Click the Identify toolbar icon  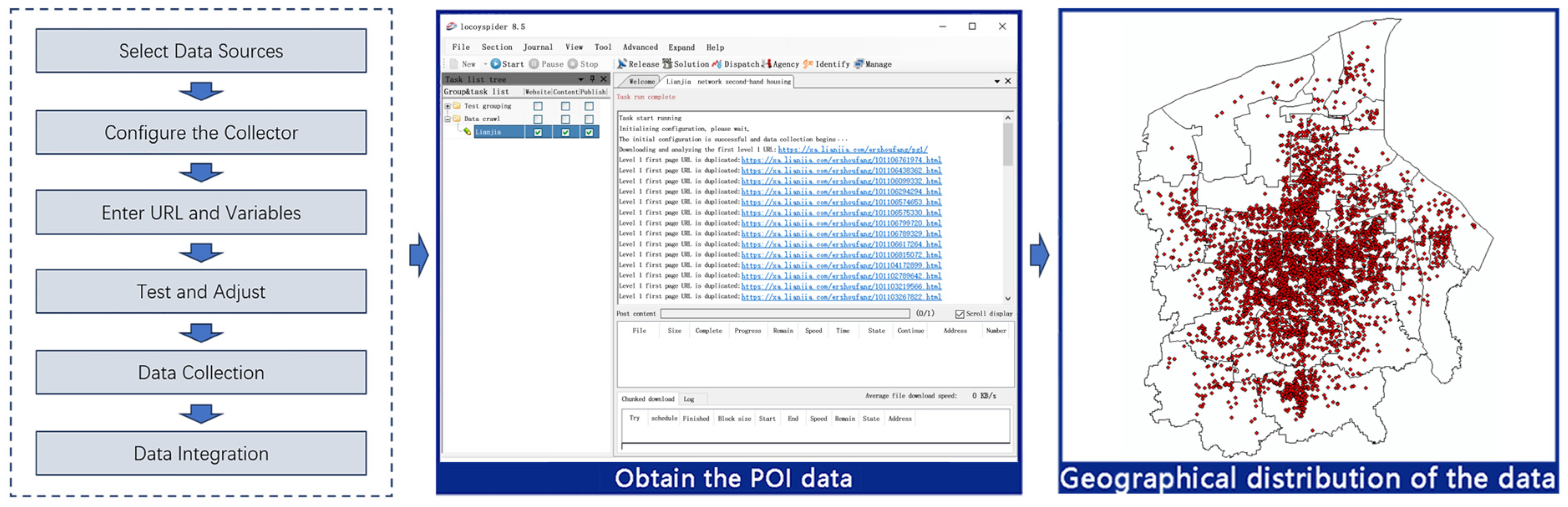click(x=808, y=64)
